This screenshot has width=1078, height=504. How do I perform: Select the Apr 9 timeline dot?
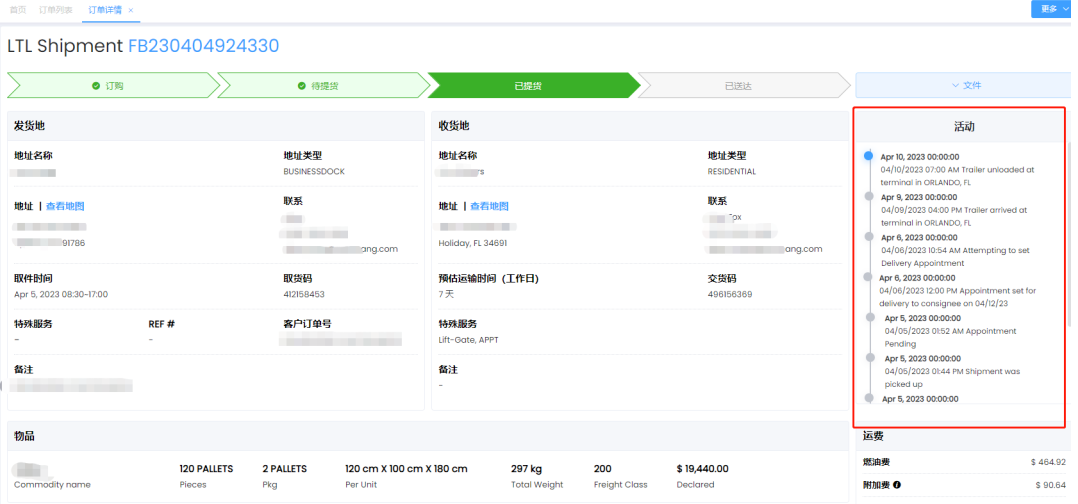coord(870,197)
